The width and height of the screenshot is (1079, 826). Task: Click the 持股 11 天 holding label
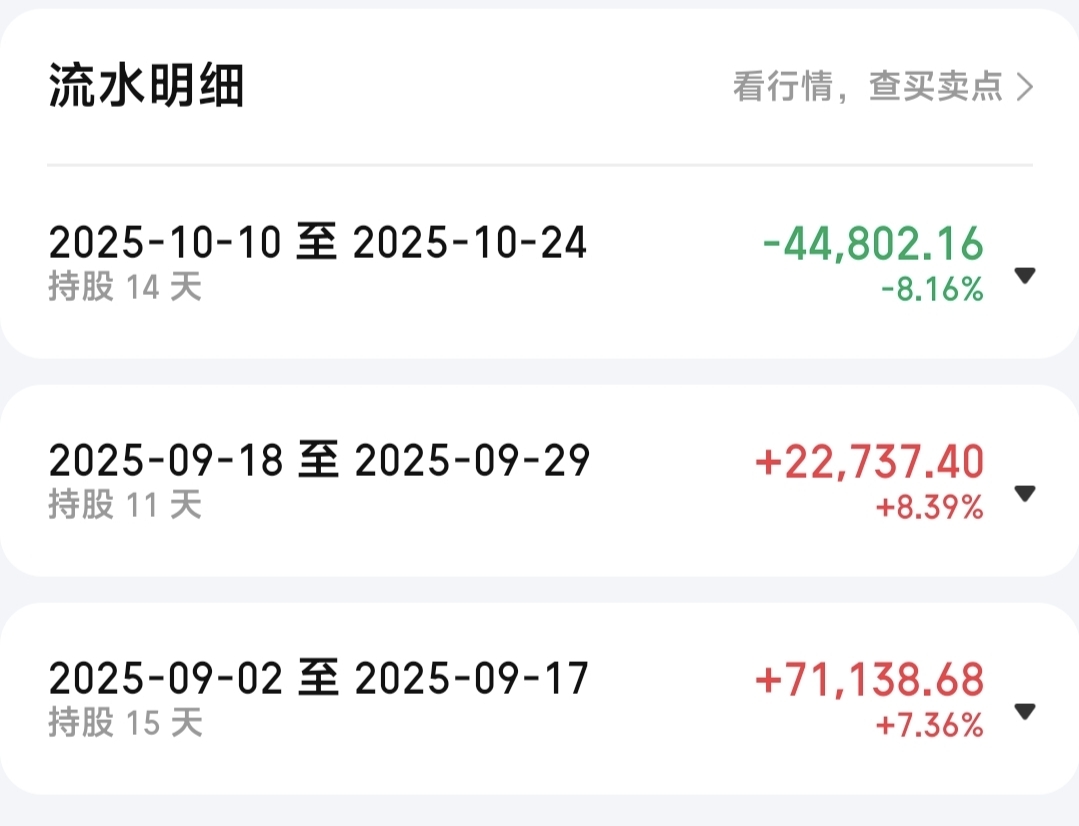(x=125, y=505)
